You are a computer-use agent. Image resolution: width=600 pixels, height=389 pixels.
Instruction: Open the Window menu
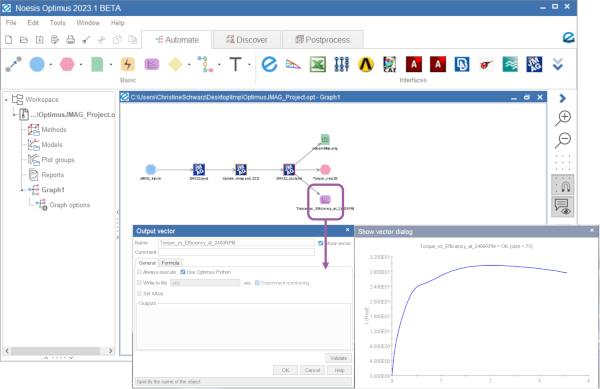click(88, 23)
